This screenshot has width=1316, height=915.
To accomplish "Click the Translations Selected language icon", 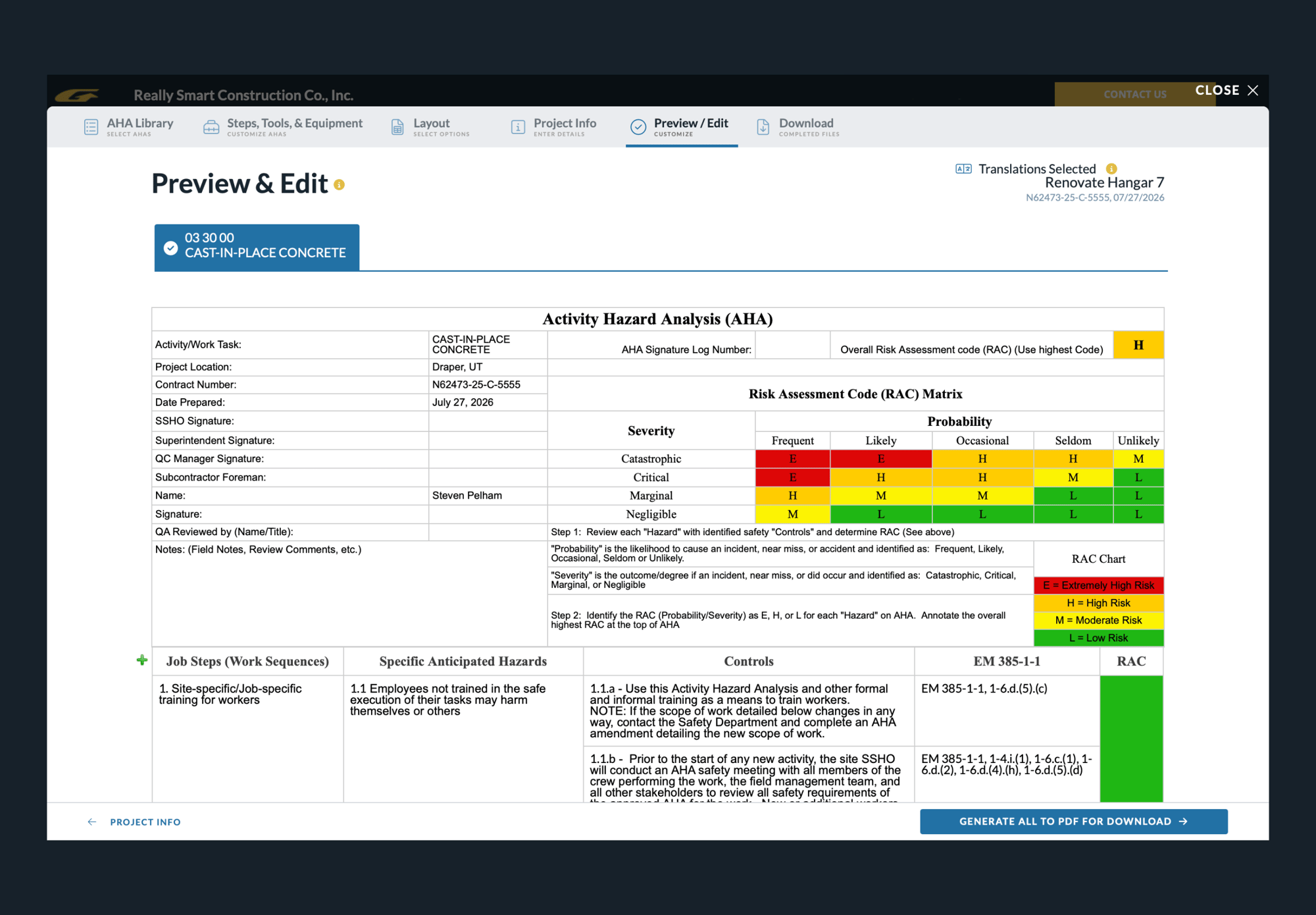I will tap(963, 169).
